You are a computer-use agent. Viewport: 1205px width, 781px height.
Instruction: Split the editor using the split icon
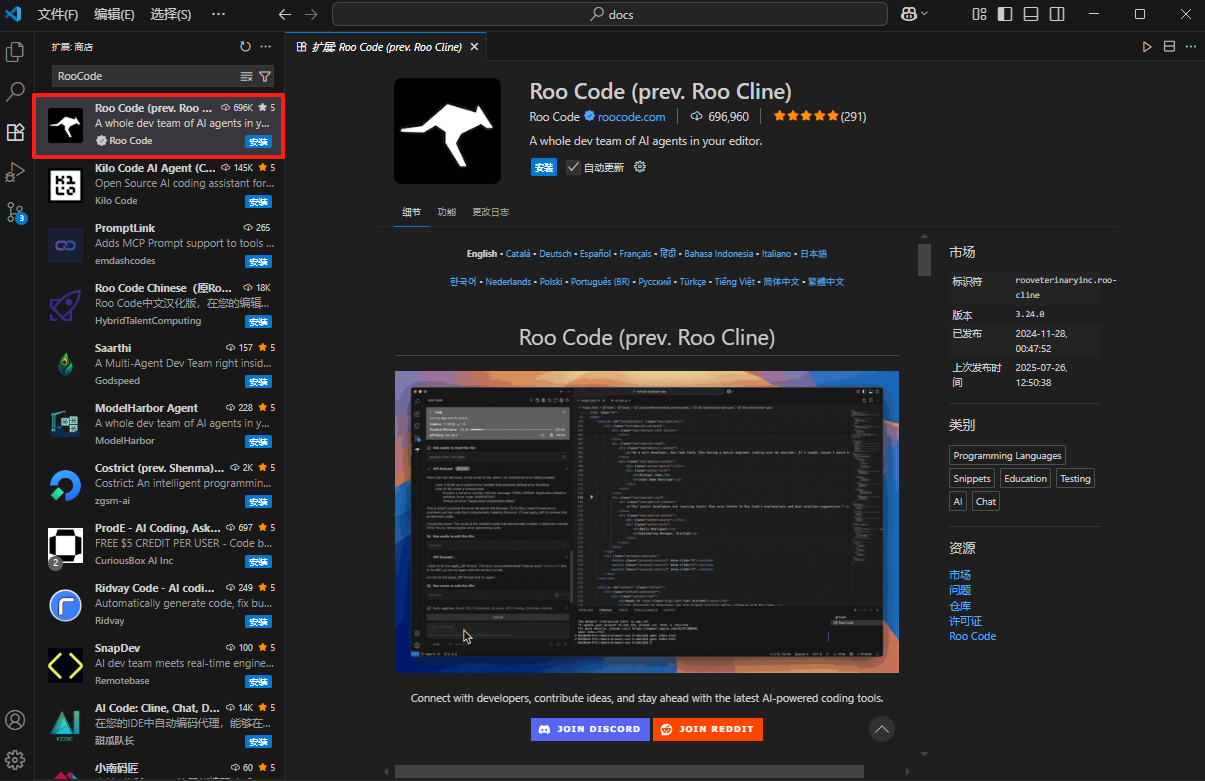pyautogui.click(x=1170, y=46)
